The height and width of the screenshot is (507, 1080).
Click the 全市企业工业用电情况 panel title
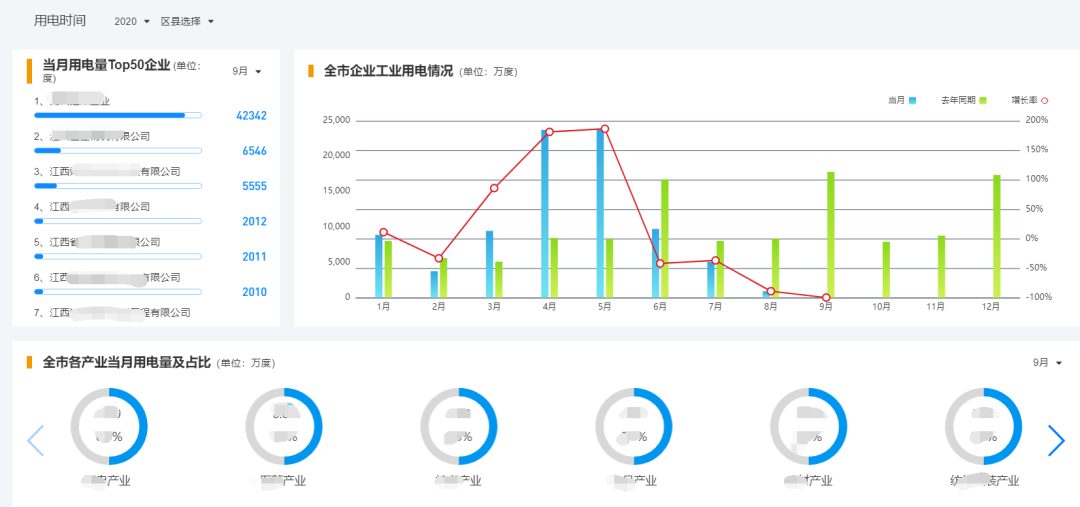pyautogui.click(x=388, y=71)
